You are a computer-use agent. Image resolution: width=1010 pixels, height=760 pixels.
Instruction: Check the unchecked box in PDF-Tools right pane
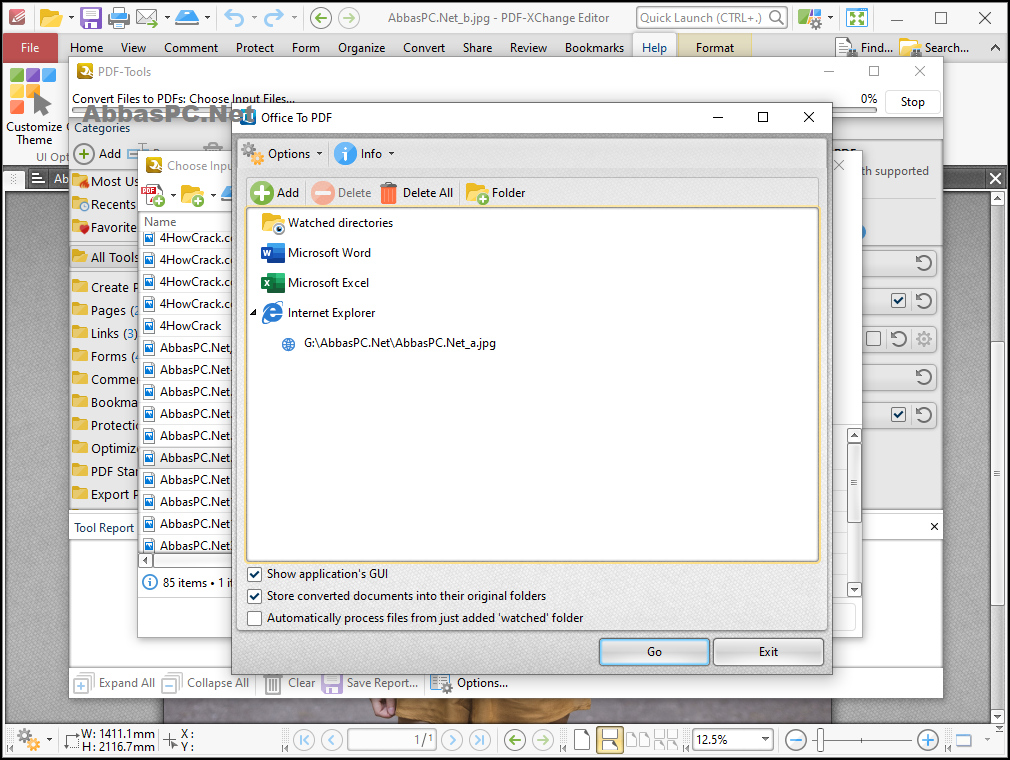873,339
